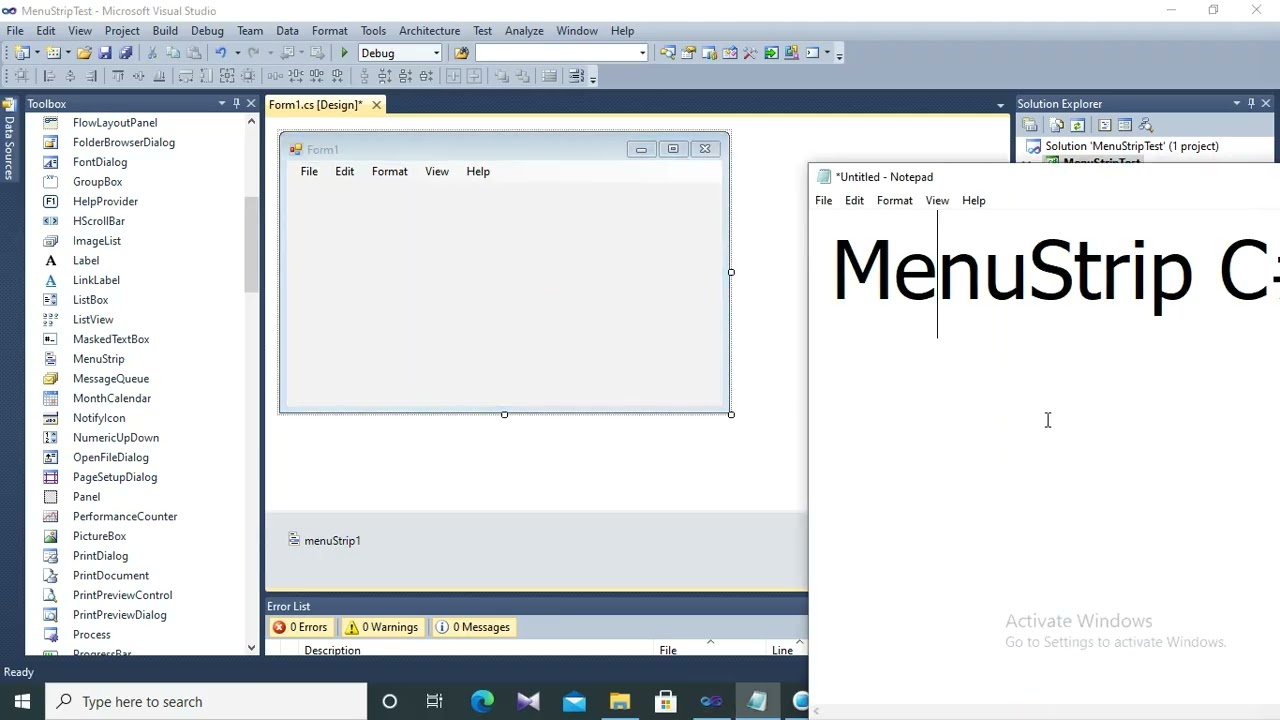Open the Toolbox window position dropdown arrow
This screenshot has height=720, width=1280.
(222, 103)
